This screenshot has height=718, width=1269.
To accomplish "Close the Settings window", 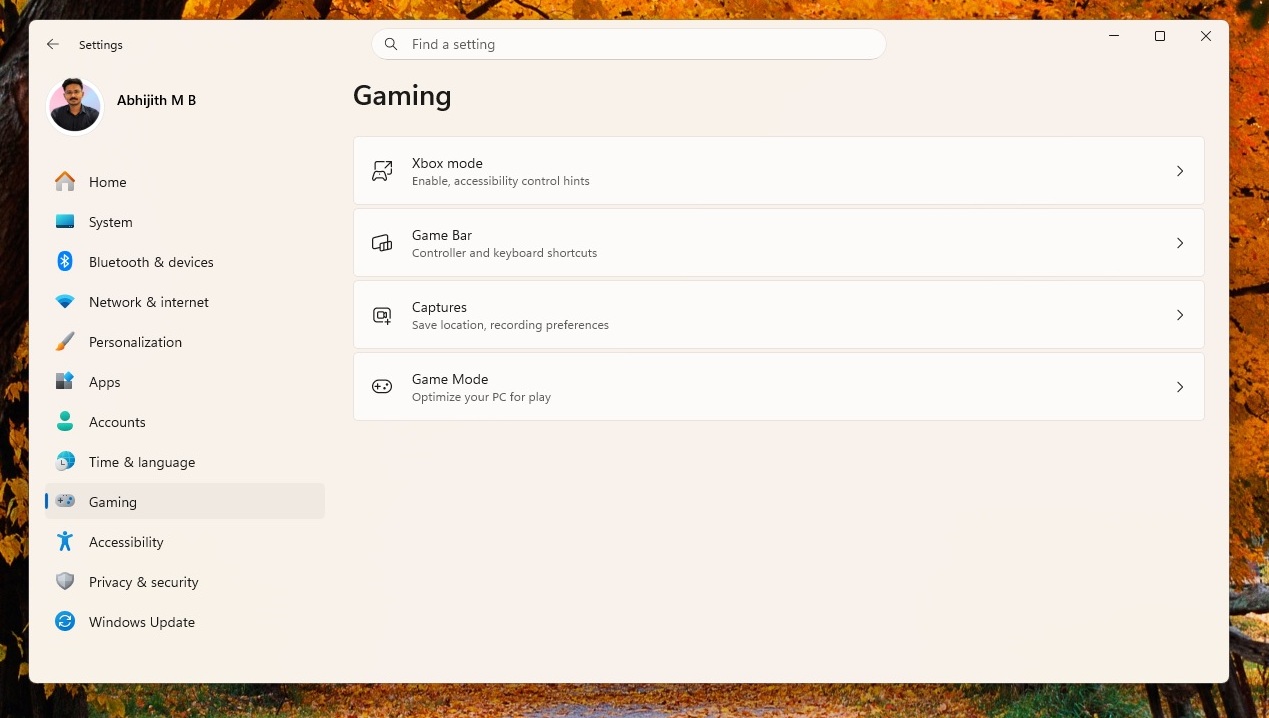I will (x=1206, y=36).
